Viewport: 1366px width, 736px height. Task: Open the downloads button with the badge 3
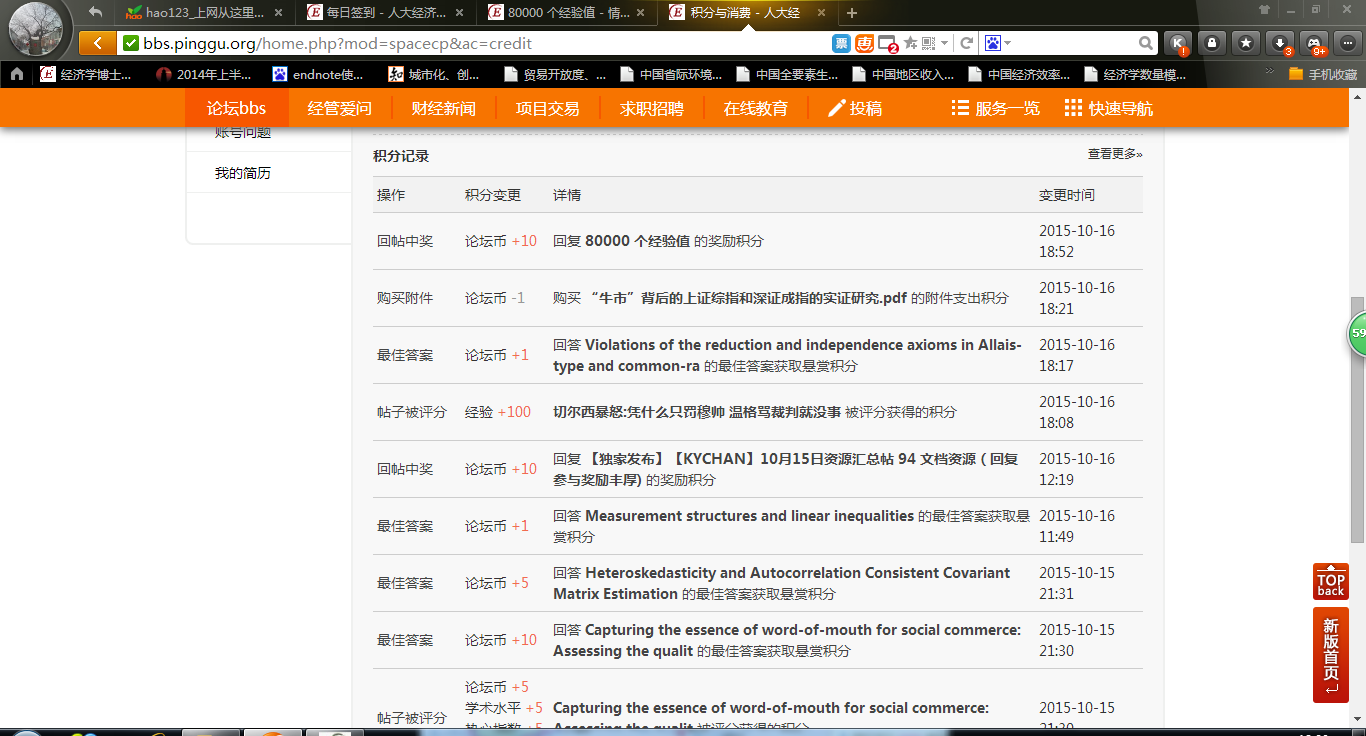pos(1280,43)
